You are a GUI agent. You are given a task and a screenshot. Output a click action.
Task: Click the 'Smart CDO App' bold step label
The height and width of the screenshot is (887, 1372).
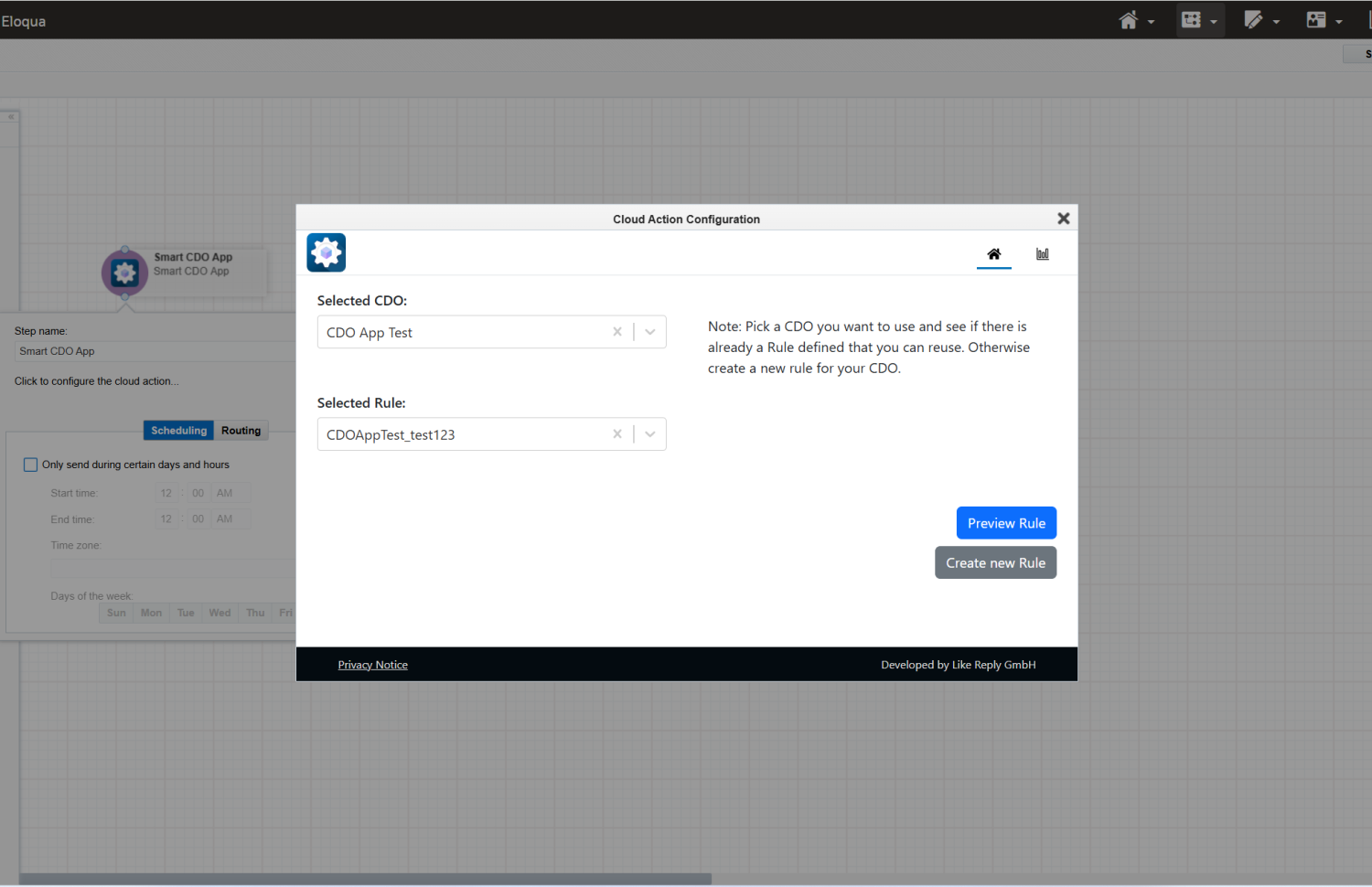pyautogui.click(x=193, y=257)
